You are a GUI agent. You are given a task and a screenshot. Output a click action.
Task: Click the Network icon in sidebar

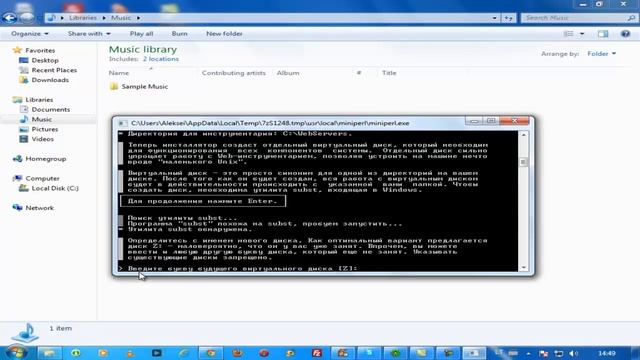click(x=17, y=208)
